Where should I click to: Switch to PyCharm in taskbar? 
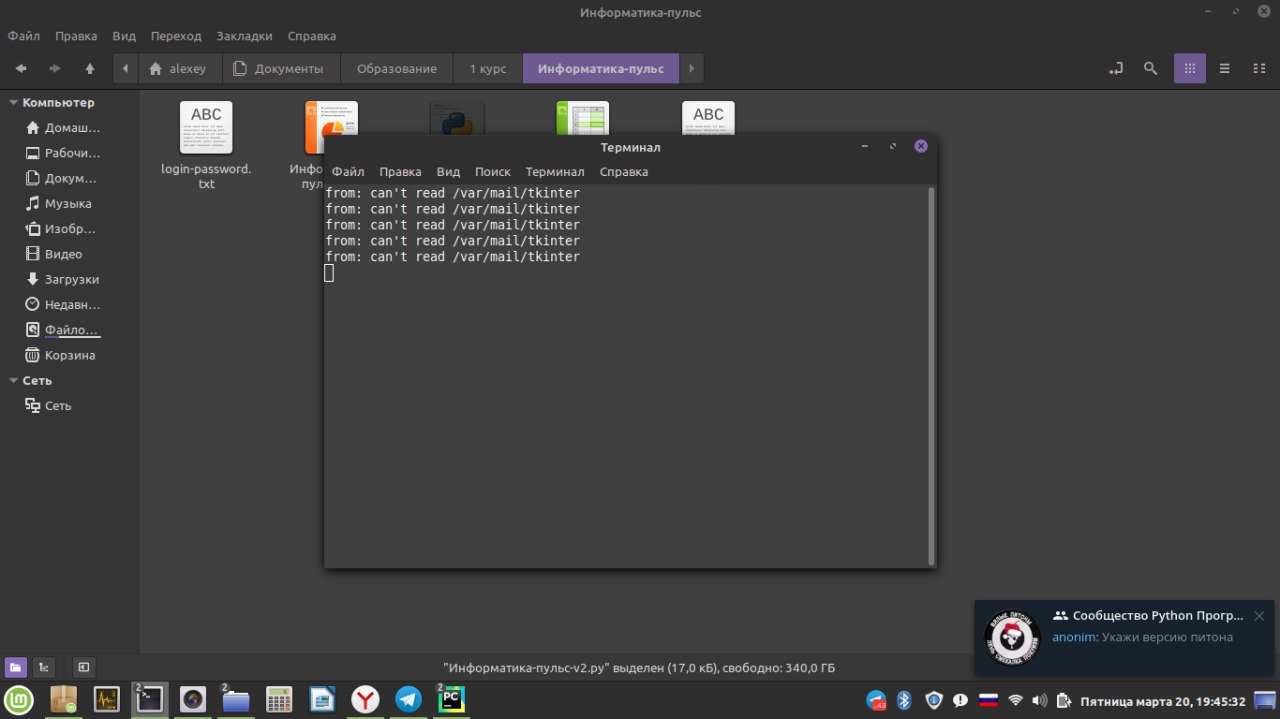(451, 699)
